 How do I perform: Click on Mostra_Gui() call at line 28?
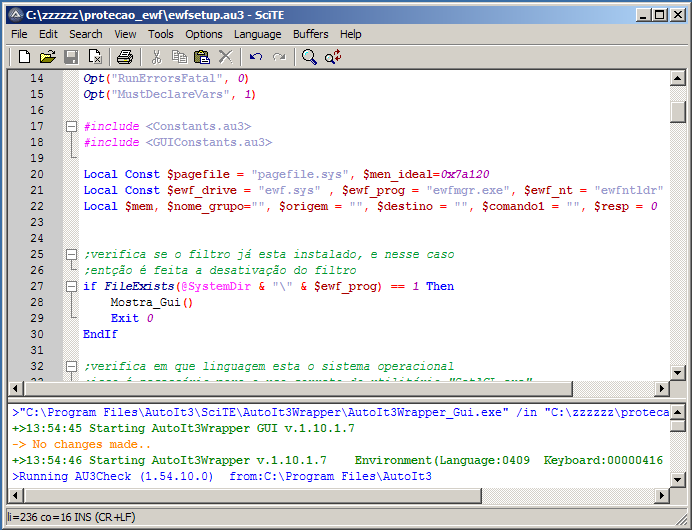[152, 302]
